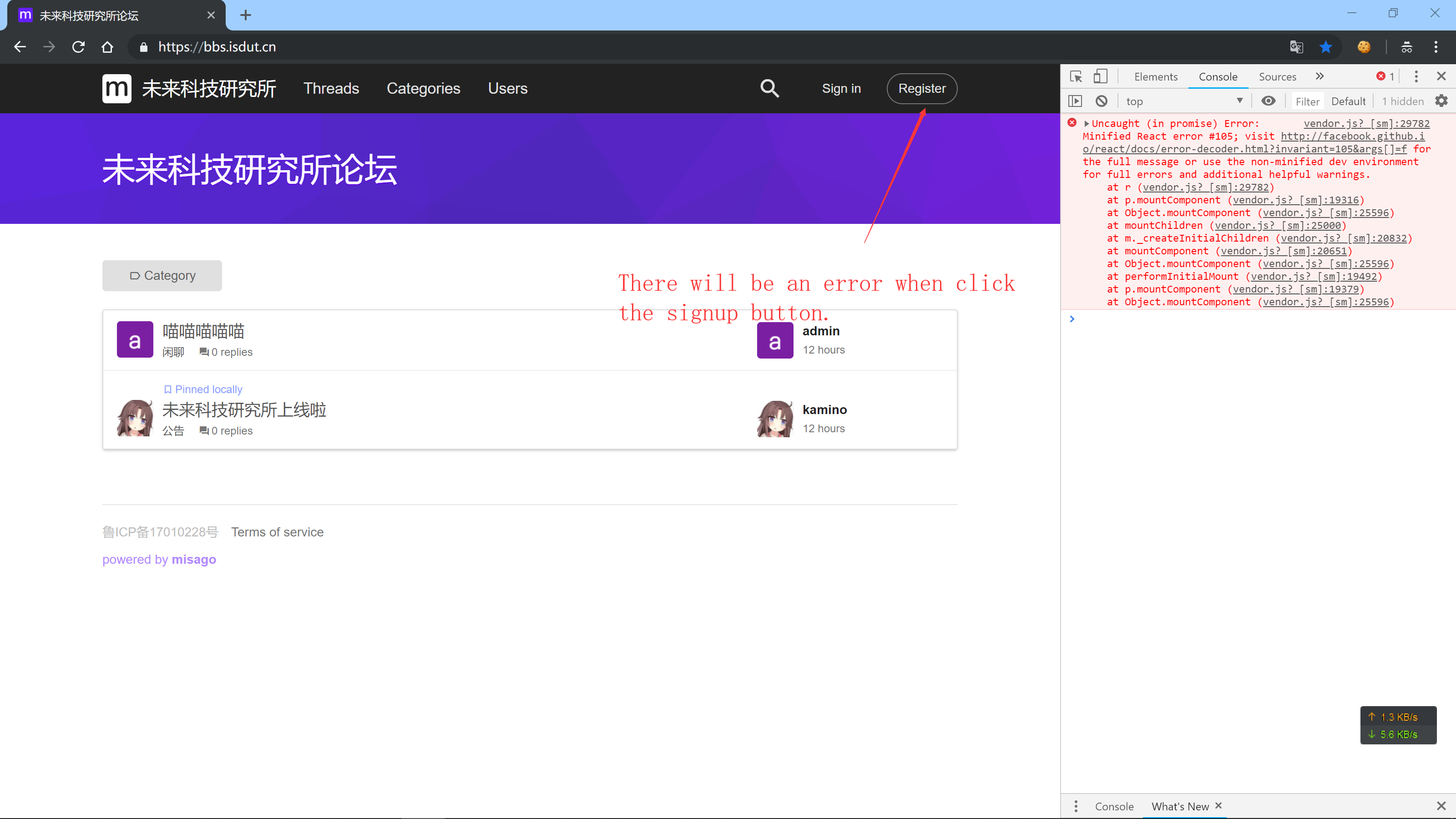The width and height of the screenshot is (1456, 819).
Task: Expand the Uncaught error disclosure triangle
Action: 1087,123
